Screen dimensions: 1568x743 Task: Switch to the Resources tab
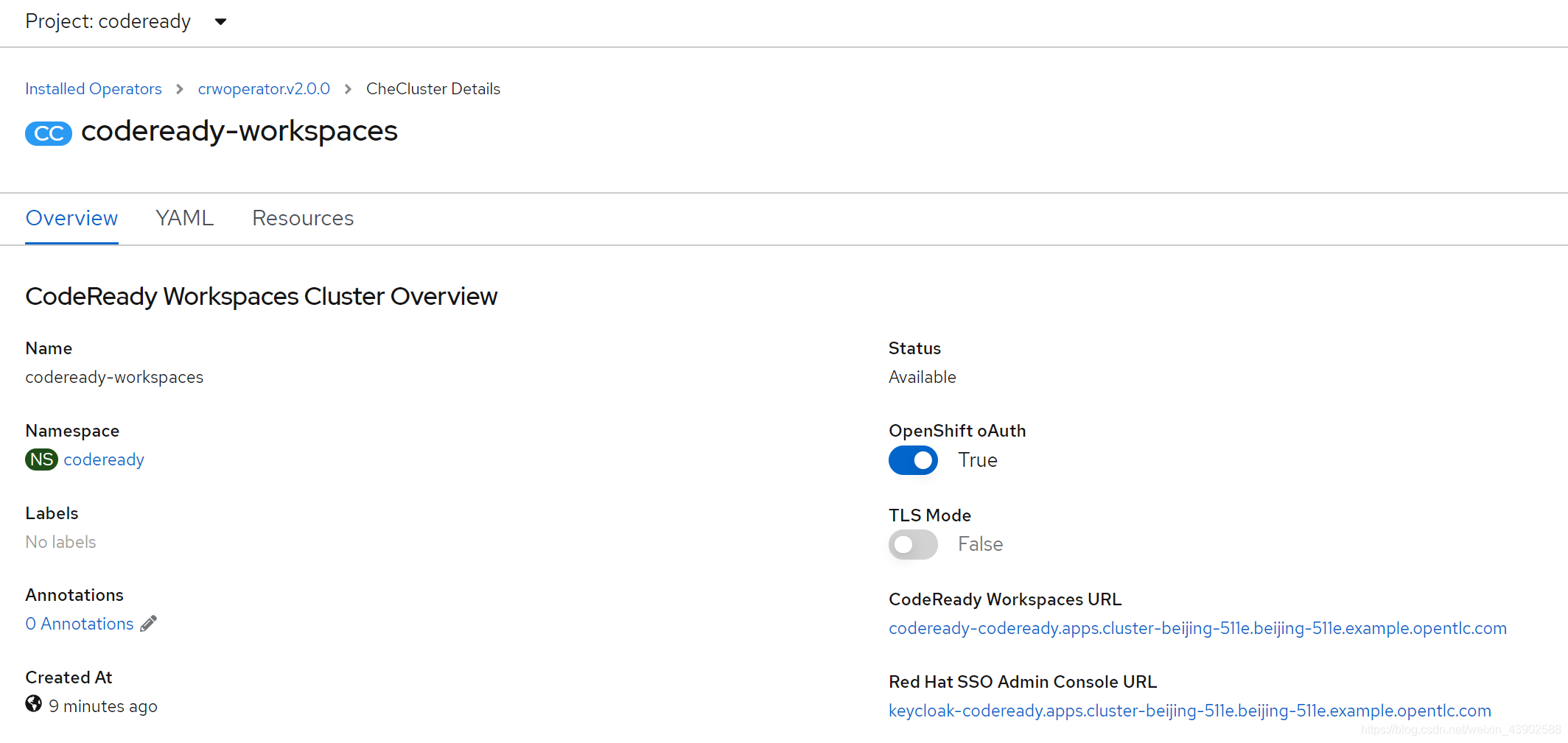303,218
